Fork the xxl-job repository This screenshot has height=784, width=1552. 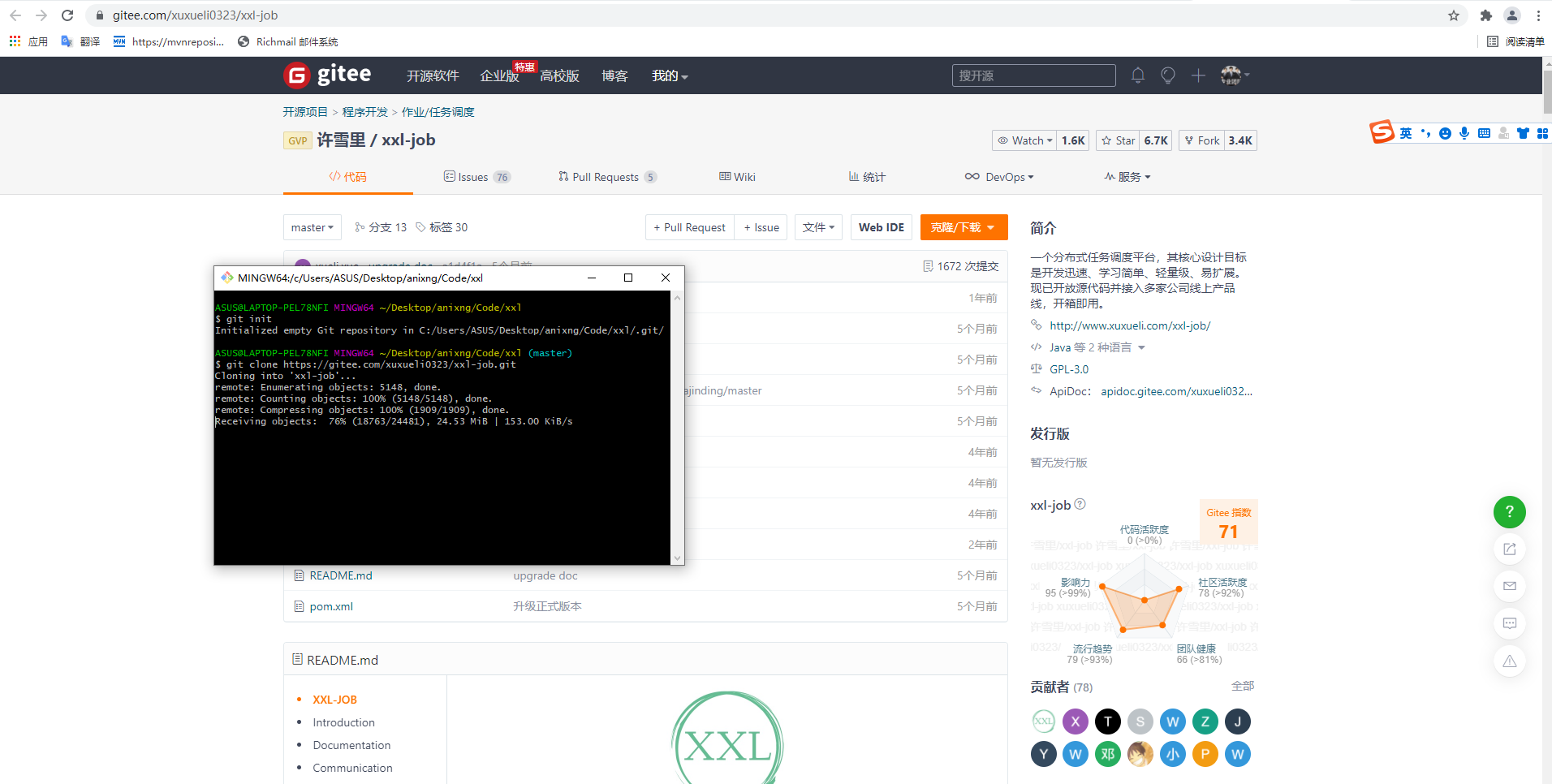(1201, 140)
